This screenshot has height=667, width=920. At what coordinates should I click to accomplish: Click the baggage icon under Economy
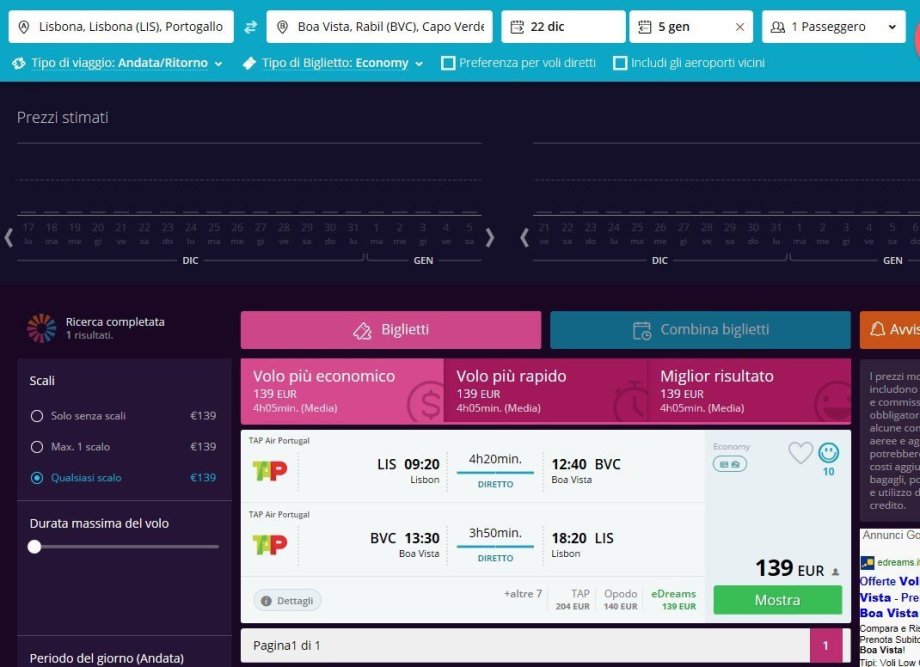coord(729,464)
